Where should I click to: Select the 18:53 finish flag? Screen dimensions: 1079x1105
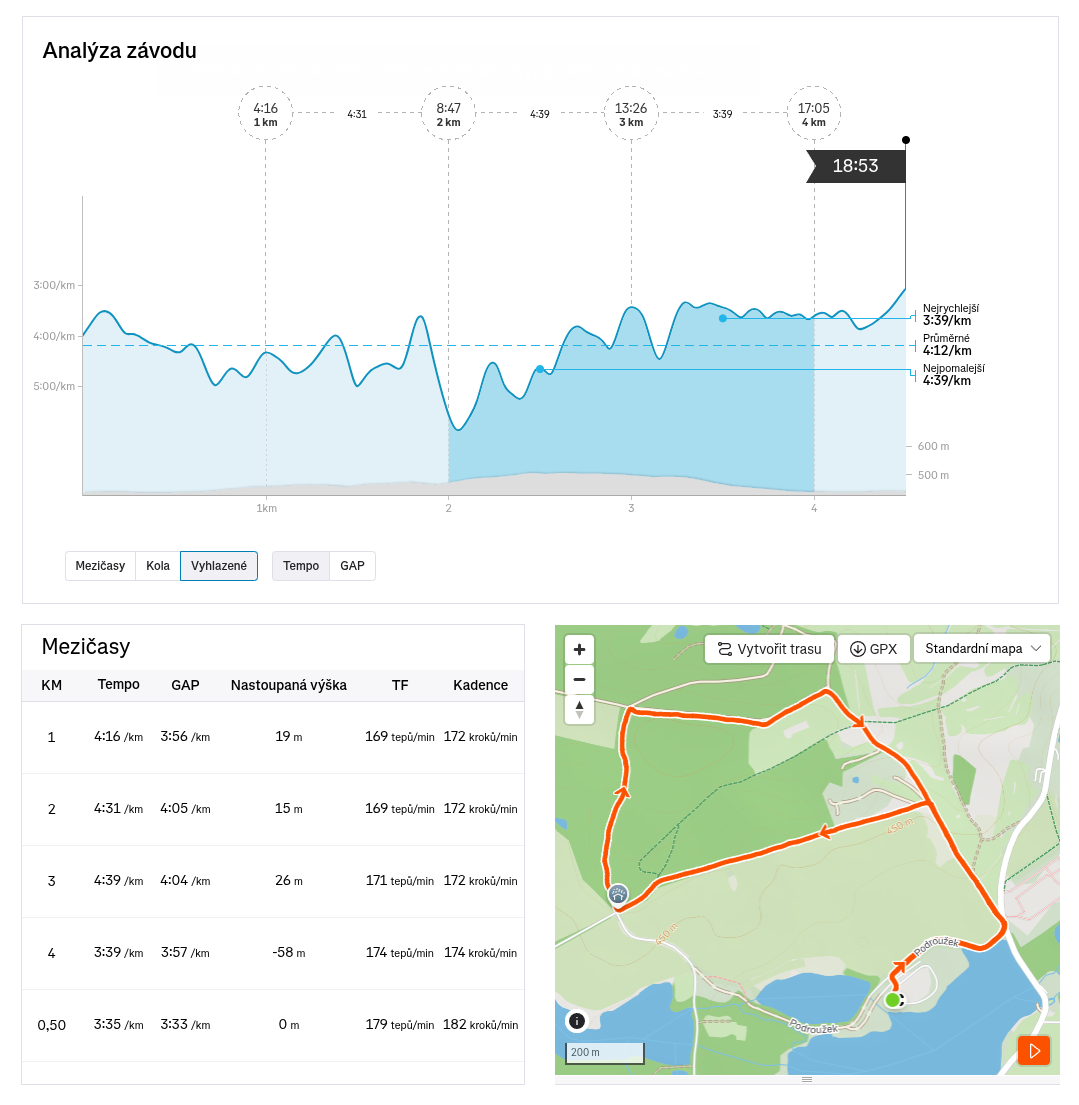[856, 166]
